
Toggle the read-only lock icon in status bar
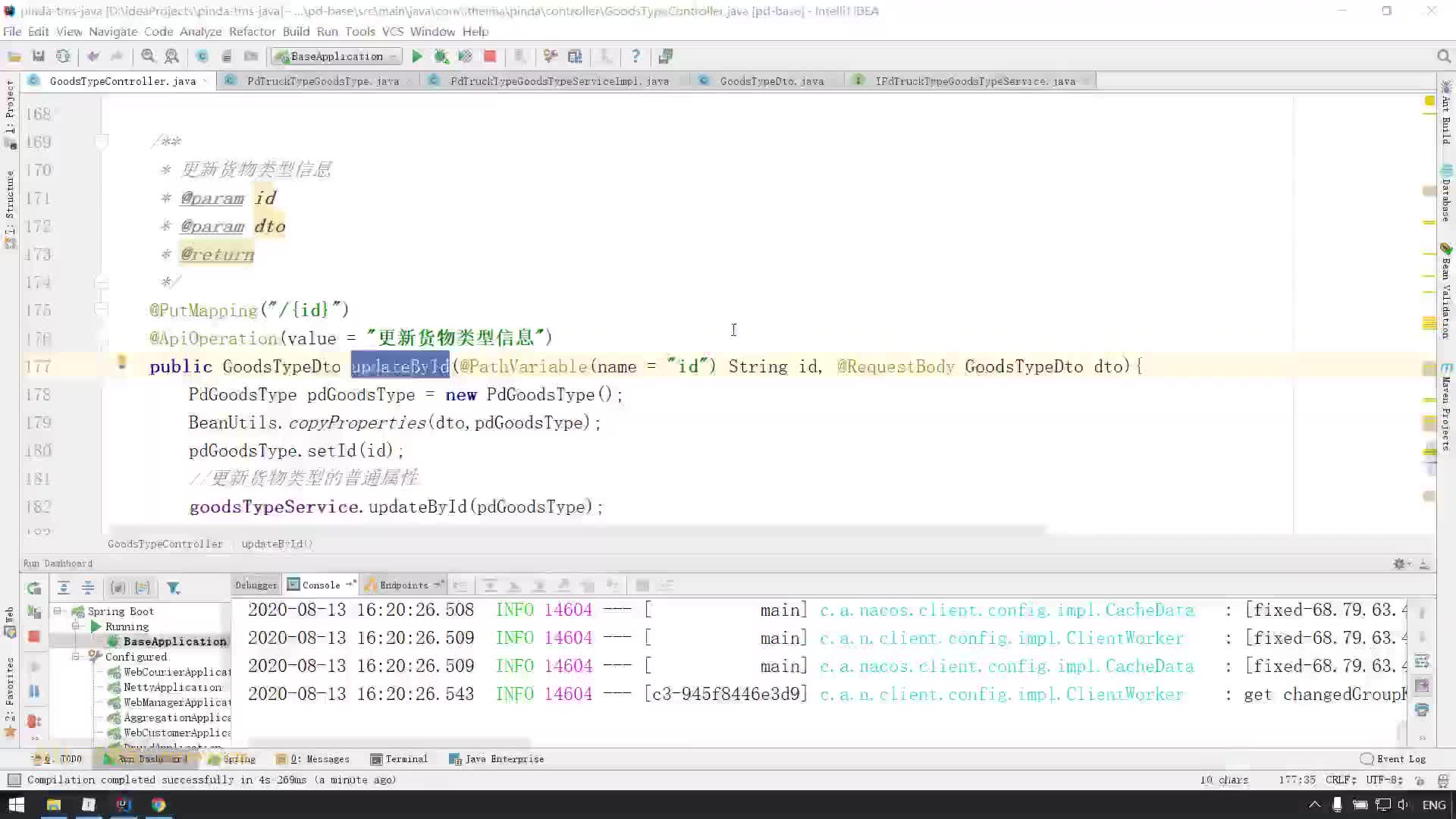click(1420, 780)
